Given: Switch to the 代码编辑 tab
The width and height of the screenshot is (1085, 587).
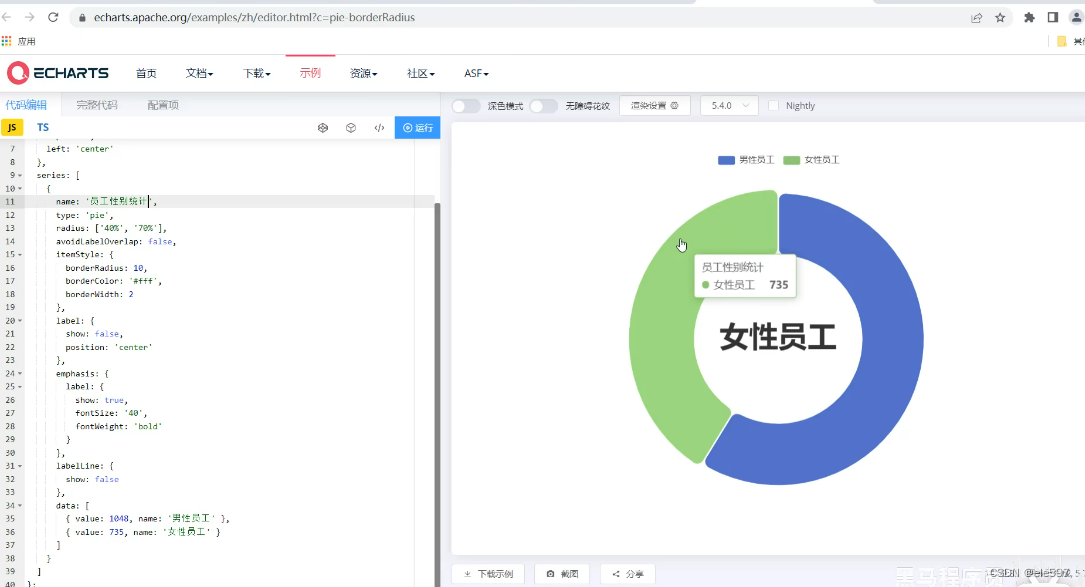Looking at the screenshot, I should tap(26, 105).
